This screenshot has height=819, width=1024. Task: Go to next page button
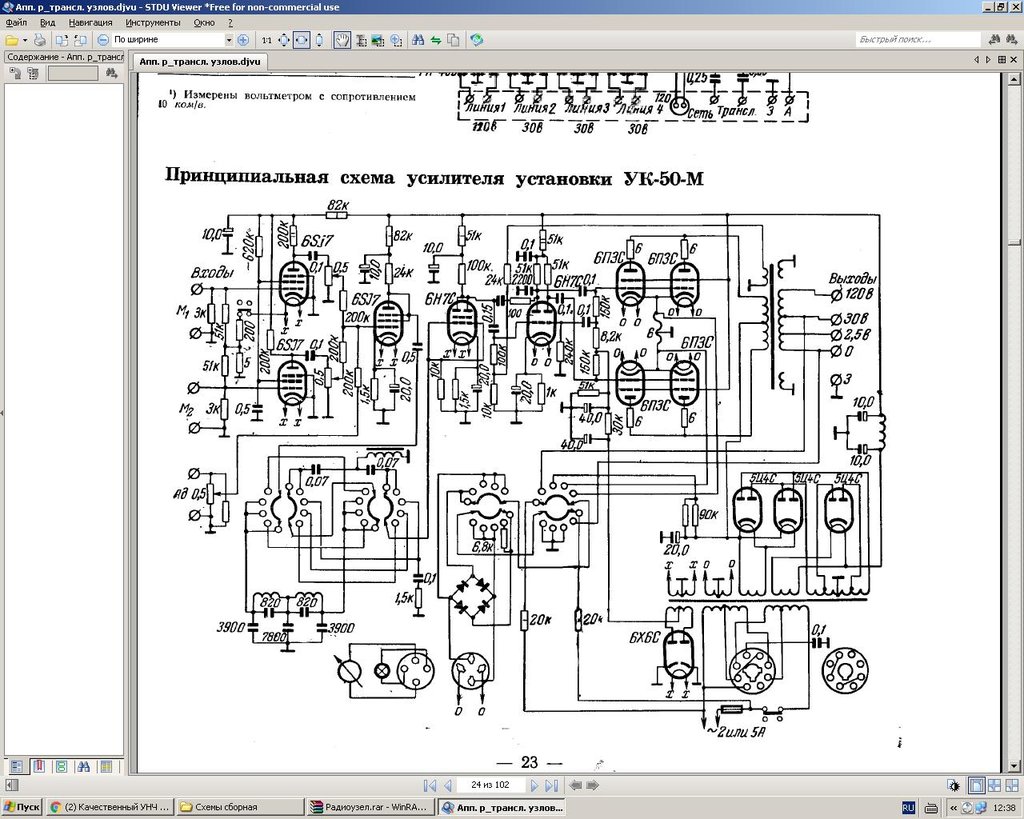(x=534, y=786)
